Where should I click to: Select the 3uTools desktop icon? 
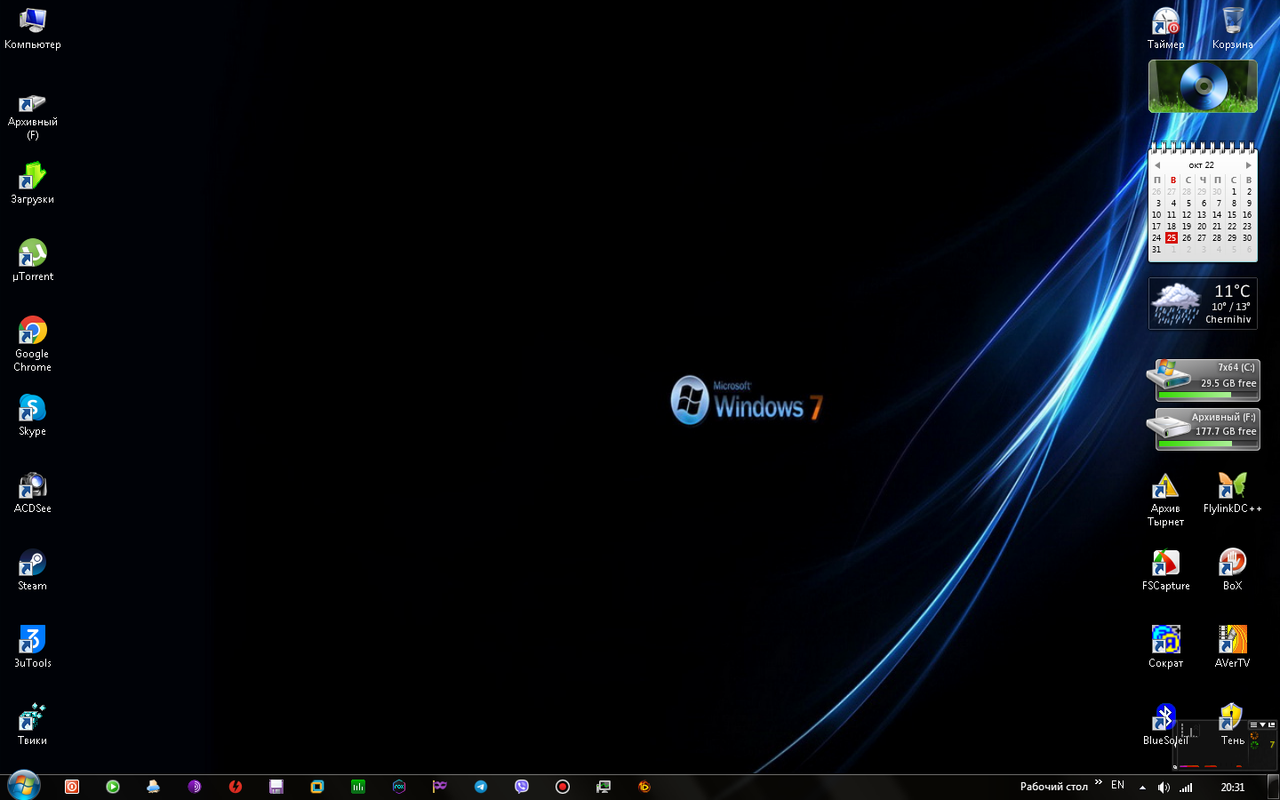tap(32, 647)
